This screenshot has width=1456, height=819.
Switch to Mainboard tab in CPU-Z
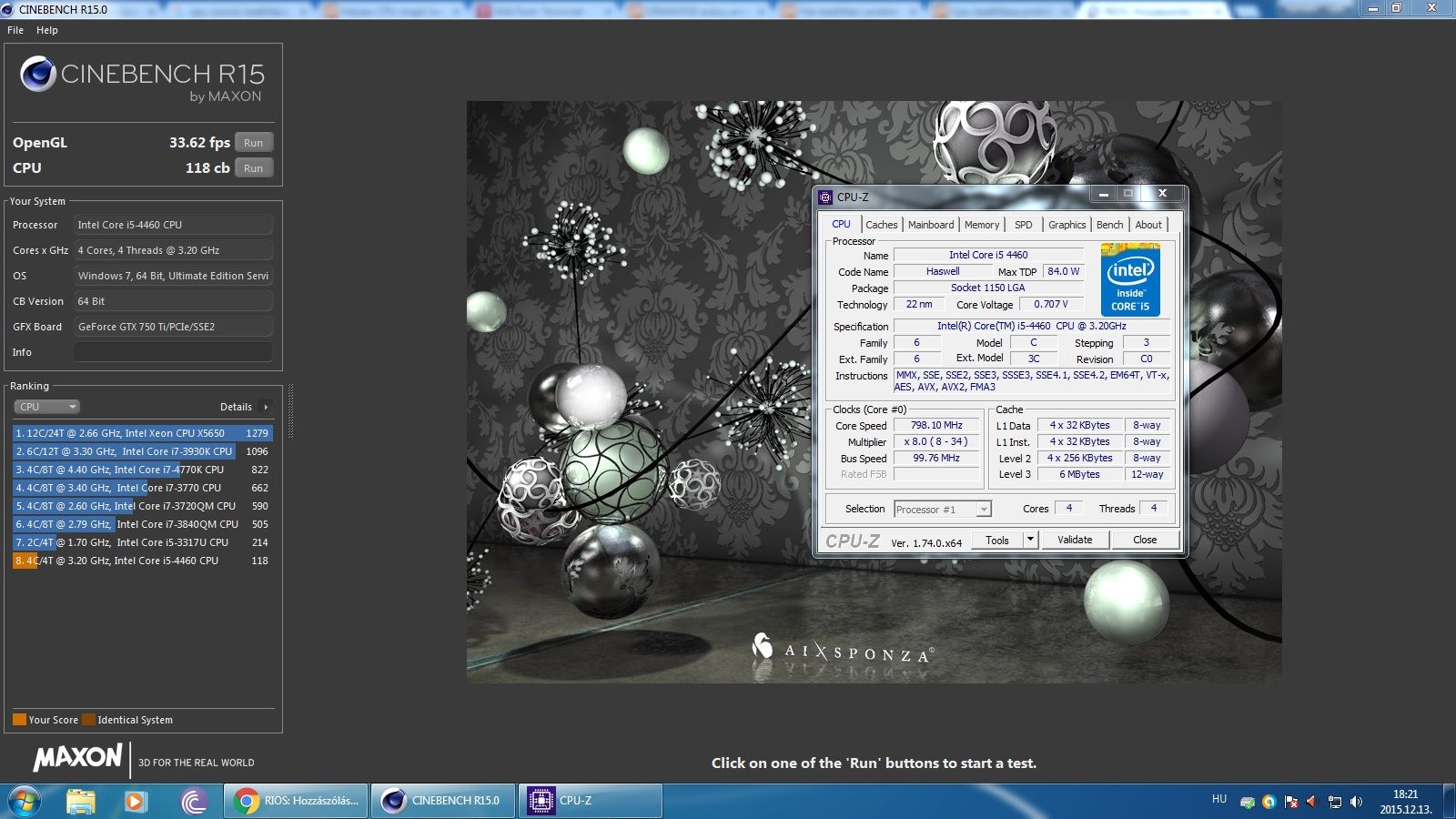931,225
